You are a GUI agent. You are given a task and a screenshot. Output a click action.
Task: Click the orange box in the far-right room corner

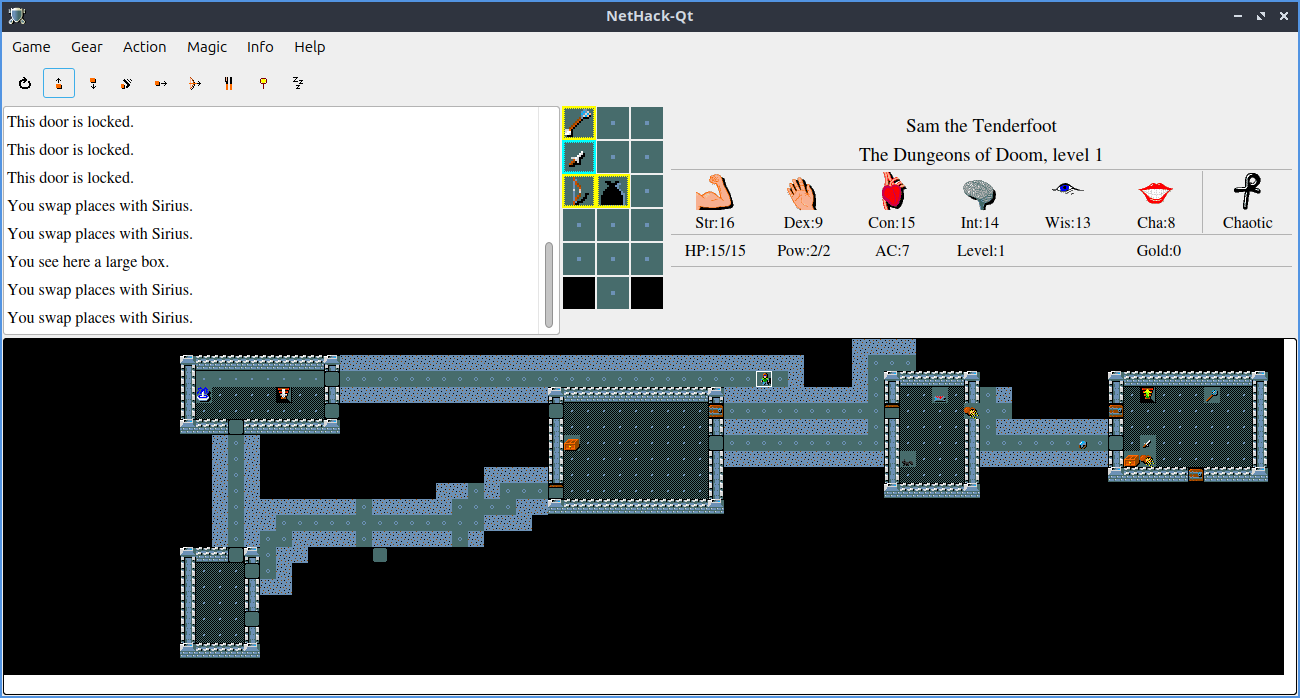click(1132, 460)
